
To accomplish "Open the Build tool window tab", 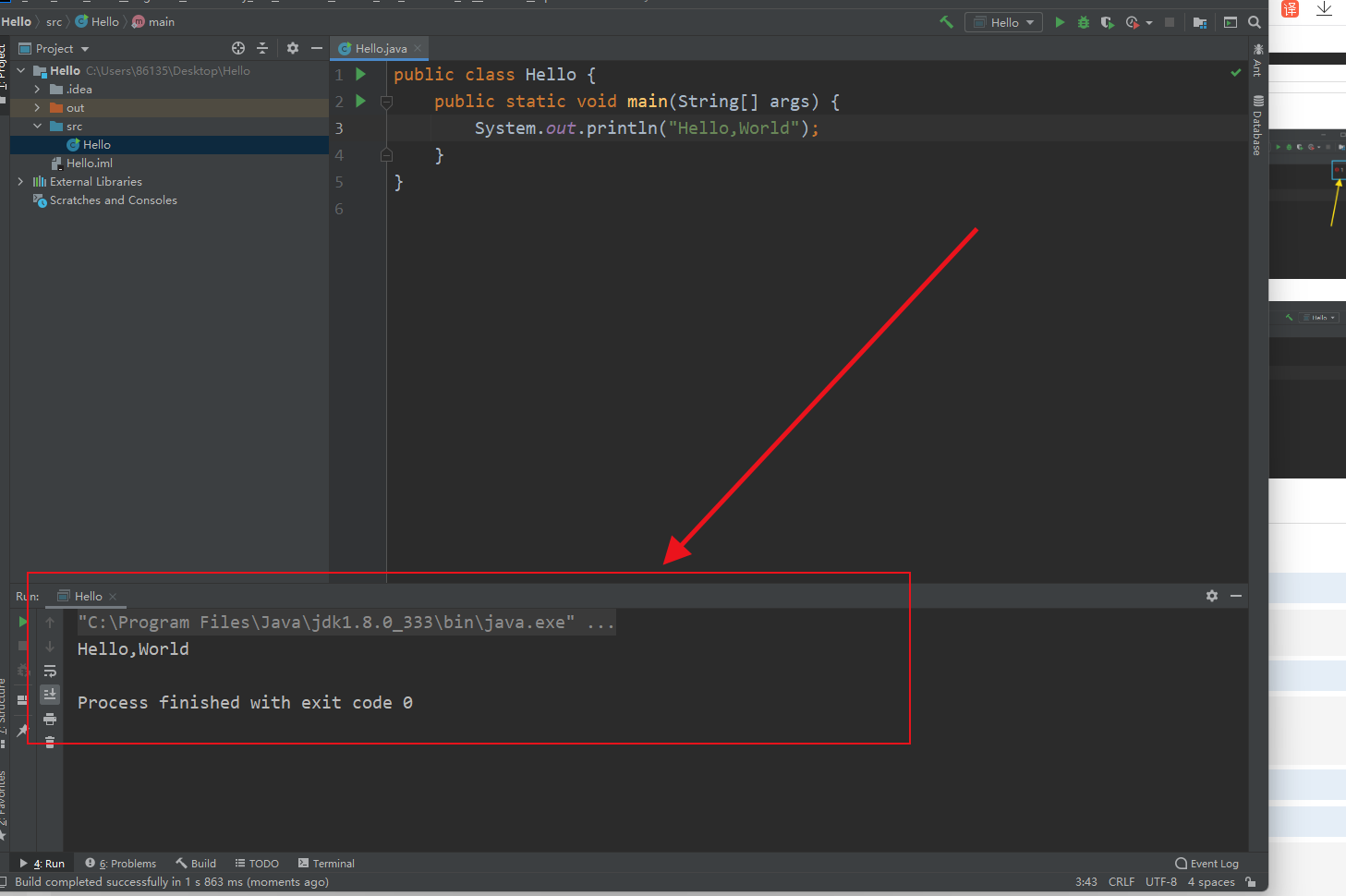I will pos(196,864).
